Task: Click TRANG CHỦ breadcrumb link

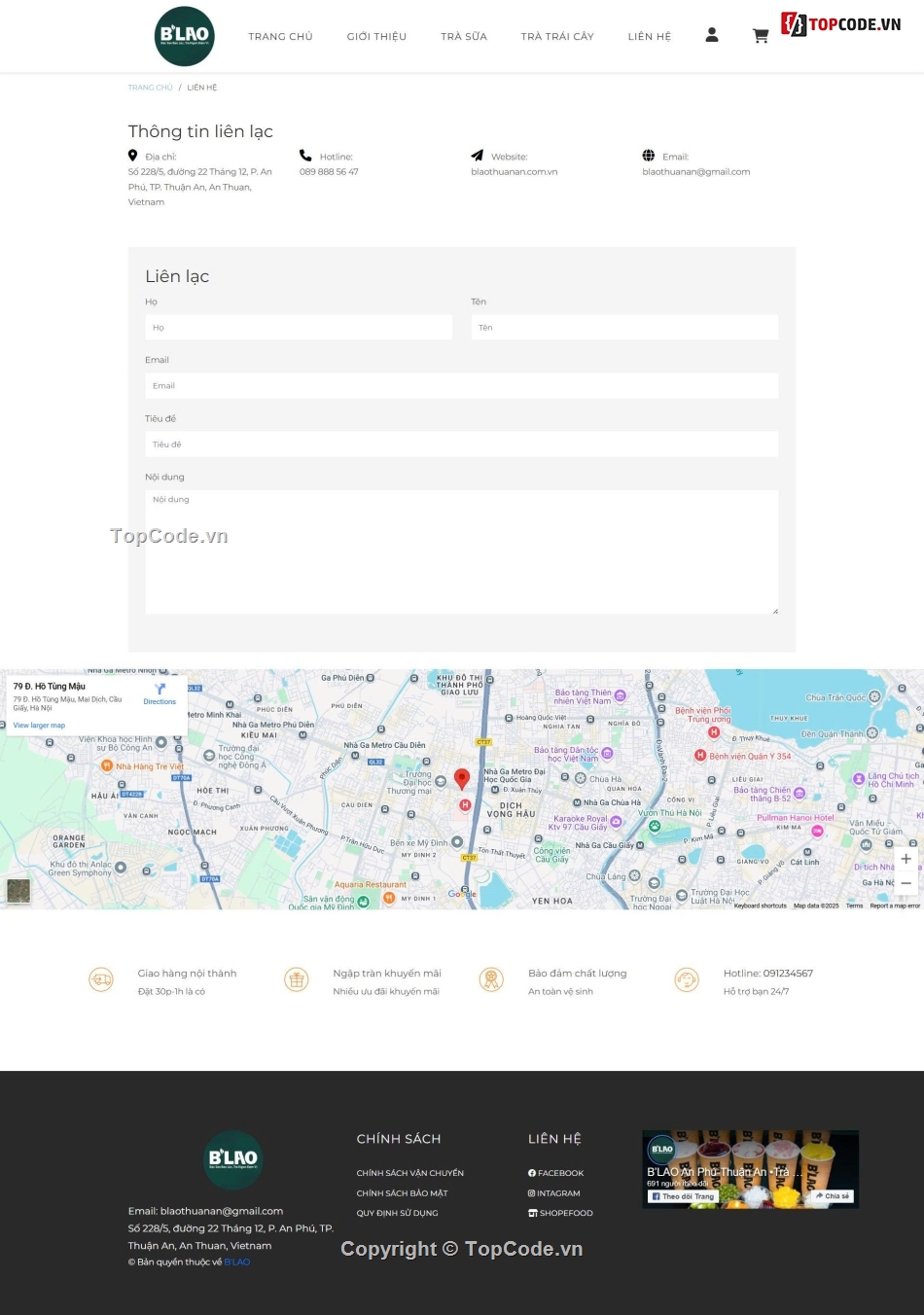Action: pos(150,88)
